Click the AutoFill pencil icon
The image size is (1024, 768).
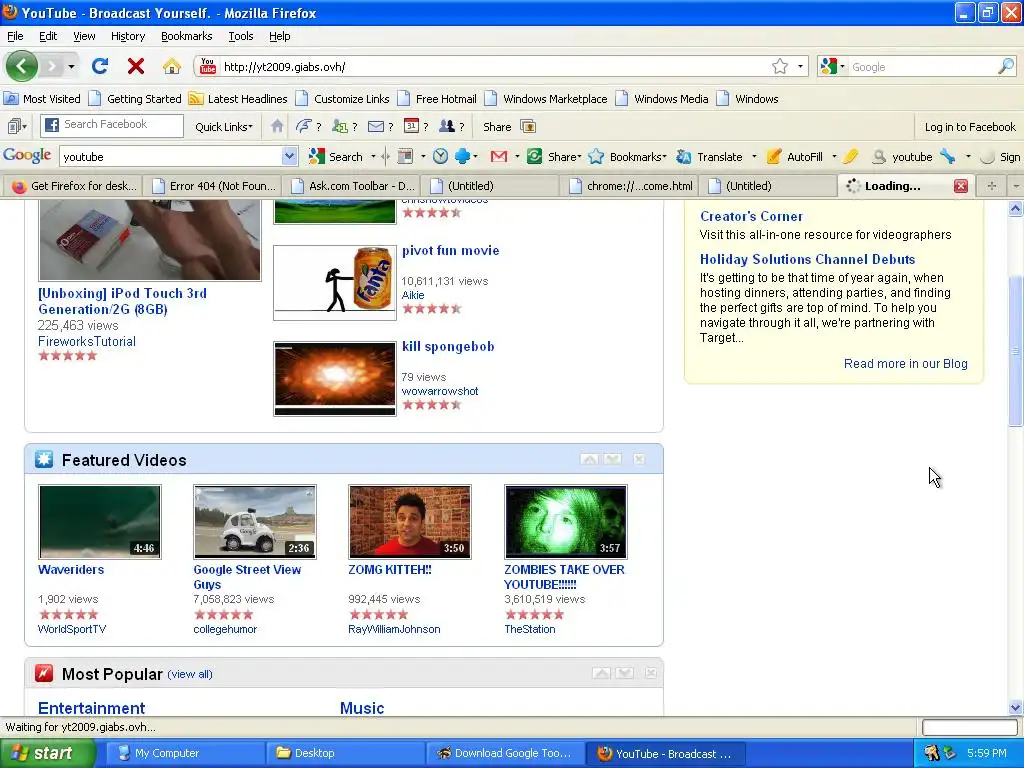pos(774,157)
